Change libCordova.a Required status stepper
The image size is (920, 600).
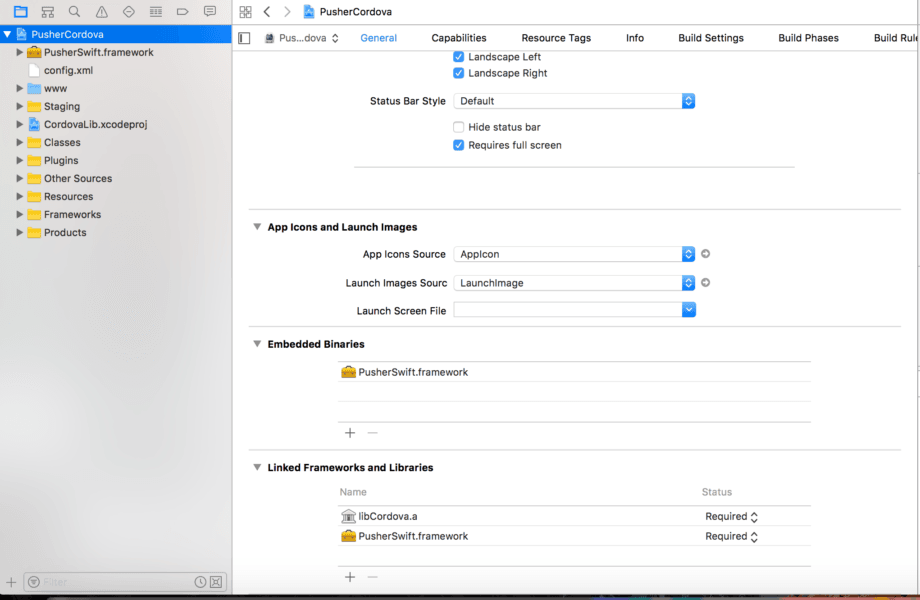pos(754,517)
